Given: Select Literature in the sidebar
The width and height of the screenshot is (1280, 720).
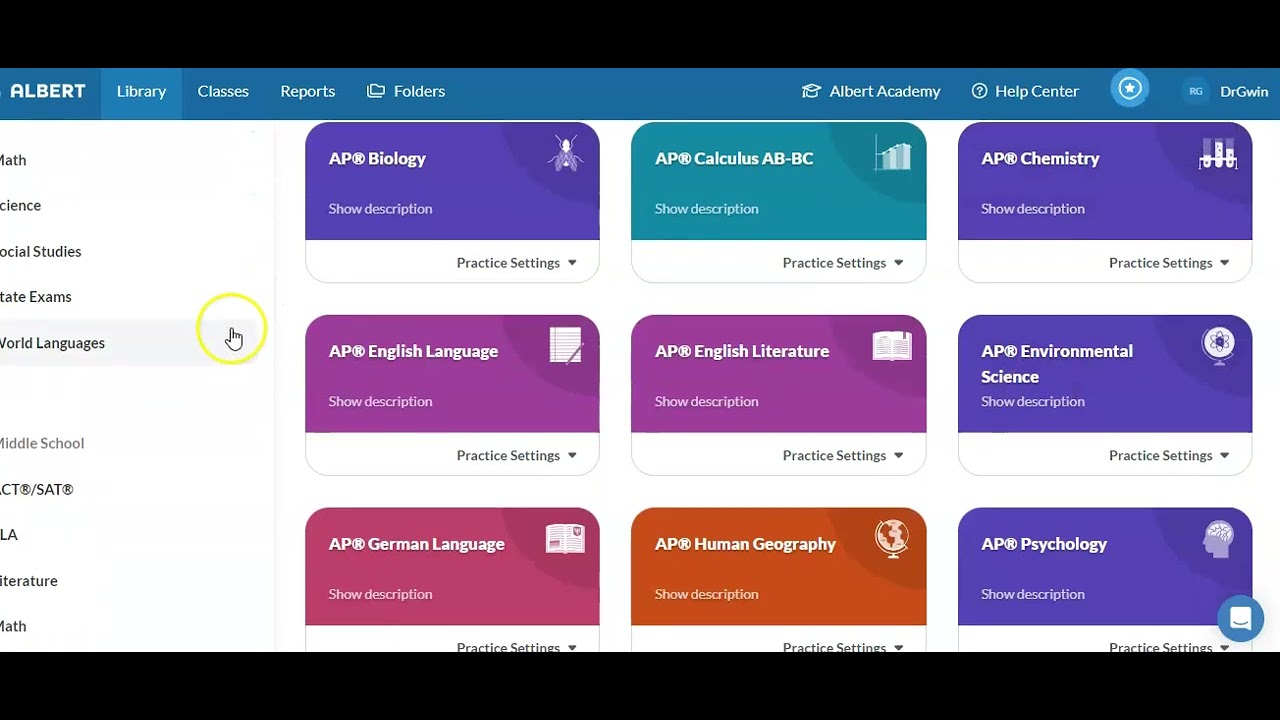Looking at the screenshot, I should pos(28,580).
